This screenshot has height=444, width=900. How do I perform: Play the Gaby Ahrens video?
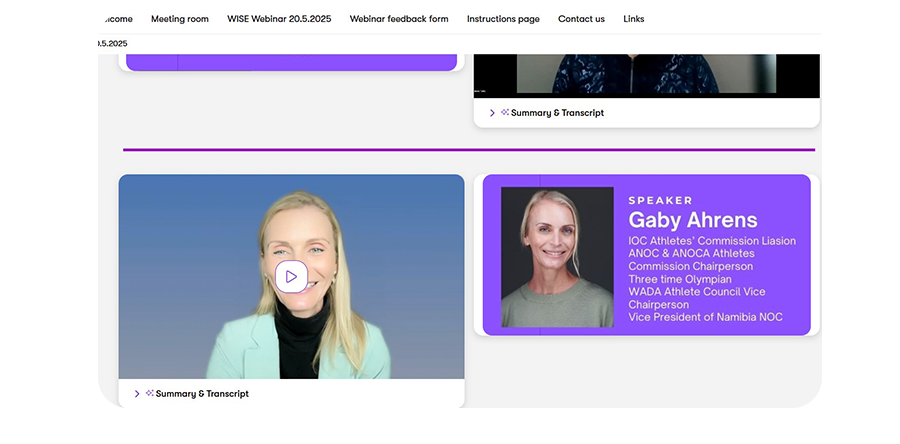coord(291,277)
